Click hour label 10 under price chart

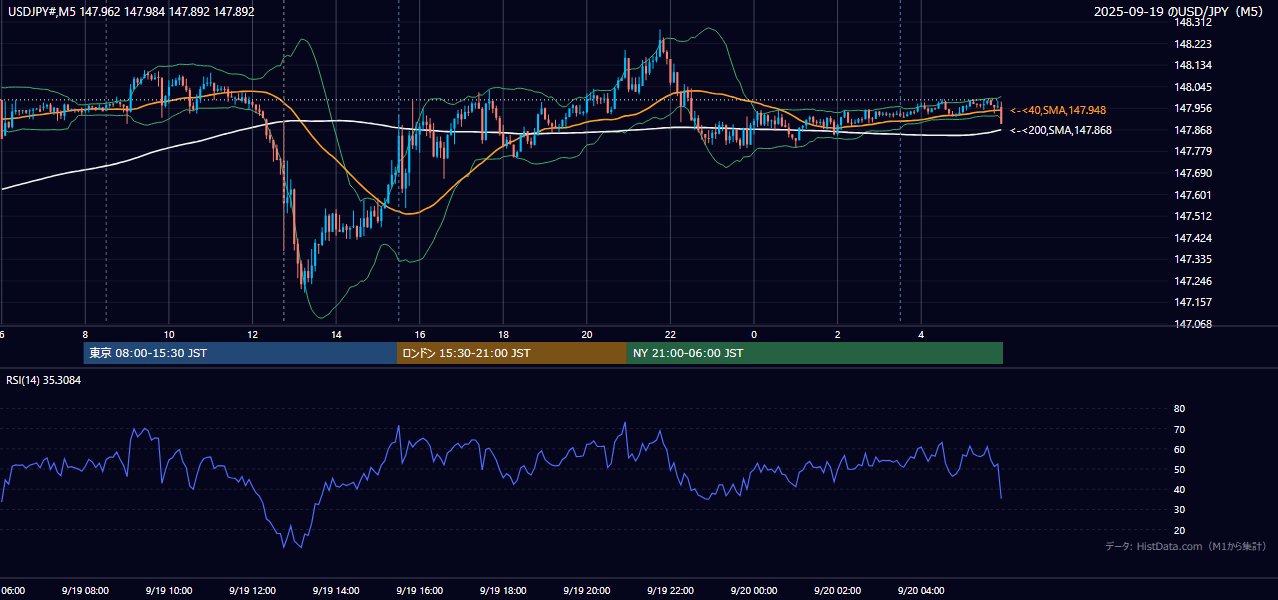pos(169,334)
